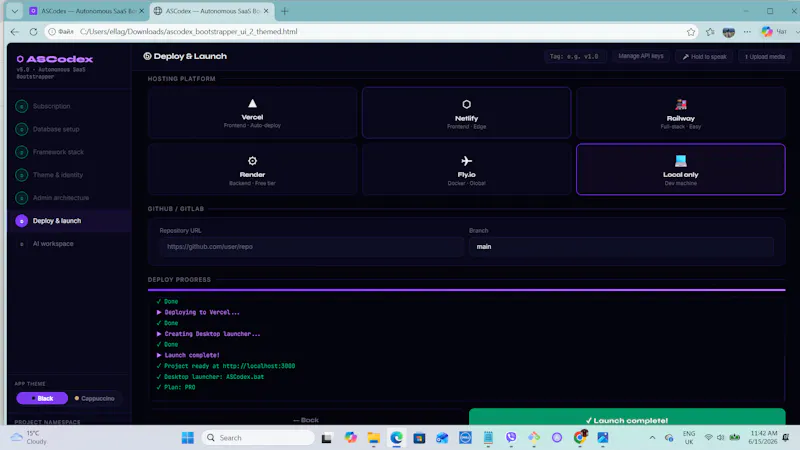Open Viber from the taskbar
The height and width of the screenshot is (450, 800).
pyautogui.click(x=511, y=438)
